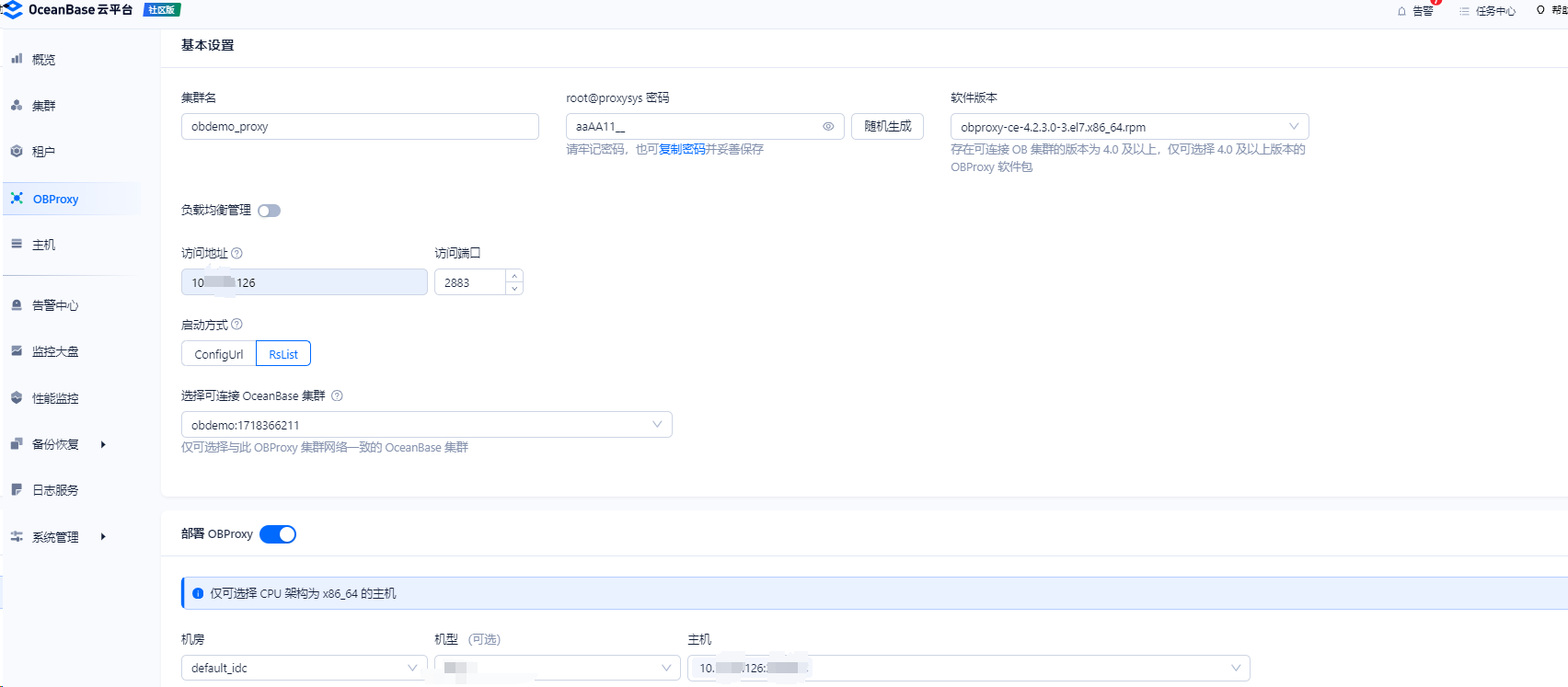Viewport: 1568px width, 687px height.
Task: Go to 租户 menu item
Action: pos(43,152)
